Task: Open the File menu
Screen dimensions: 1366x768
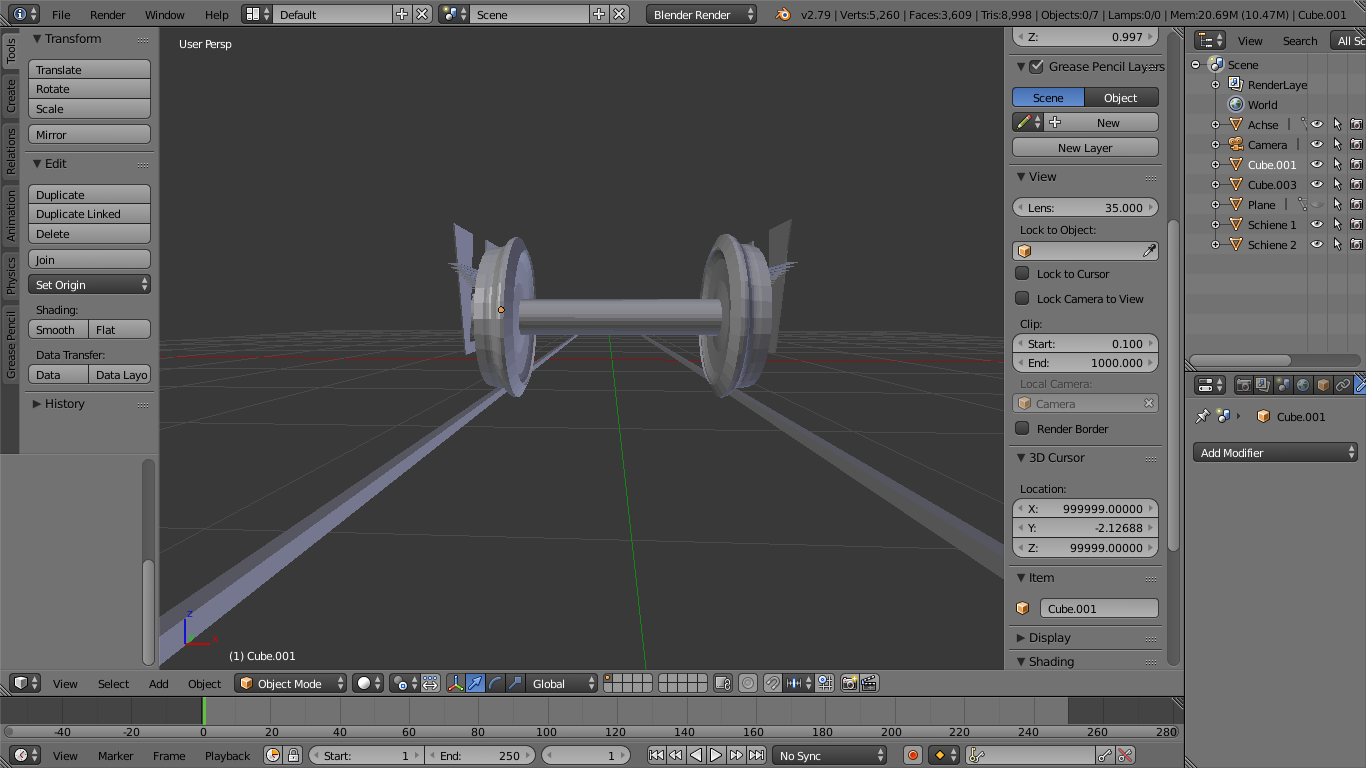Action: [x=61, y=15]
